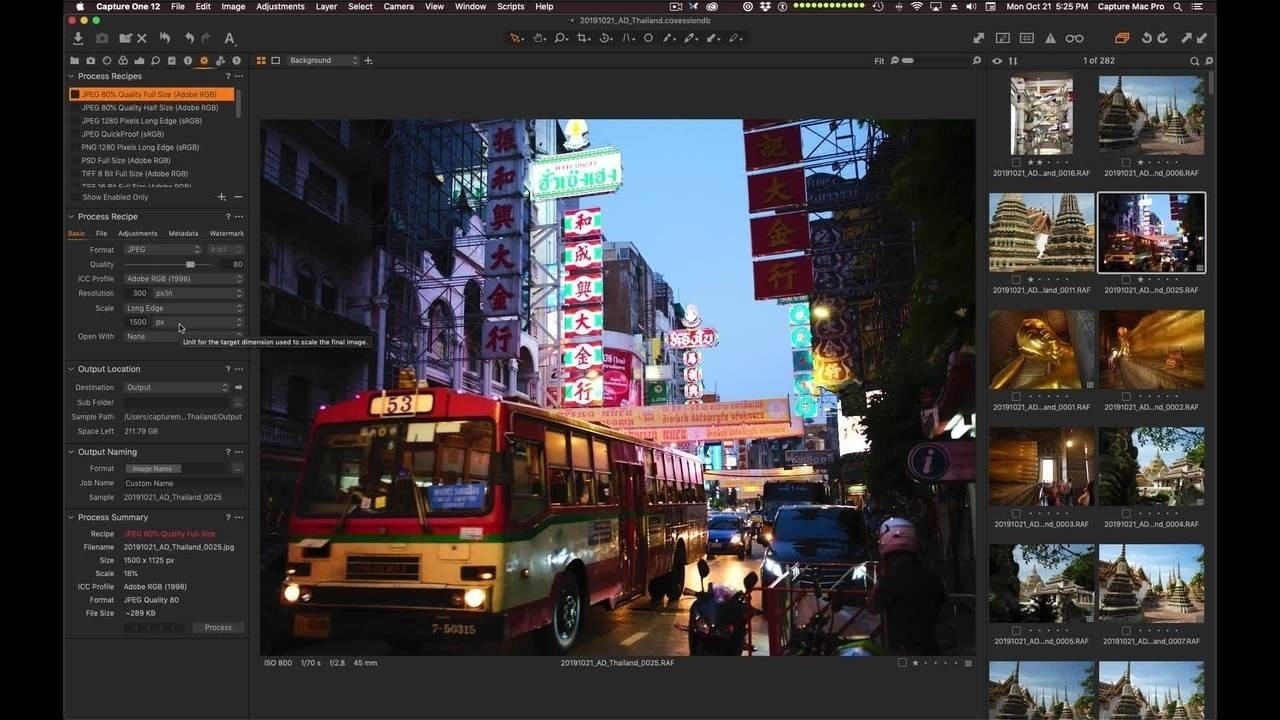Screen dimensions: 1280x720
Task: Open the Library folder tool tab
Action: [75, 60]
